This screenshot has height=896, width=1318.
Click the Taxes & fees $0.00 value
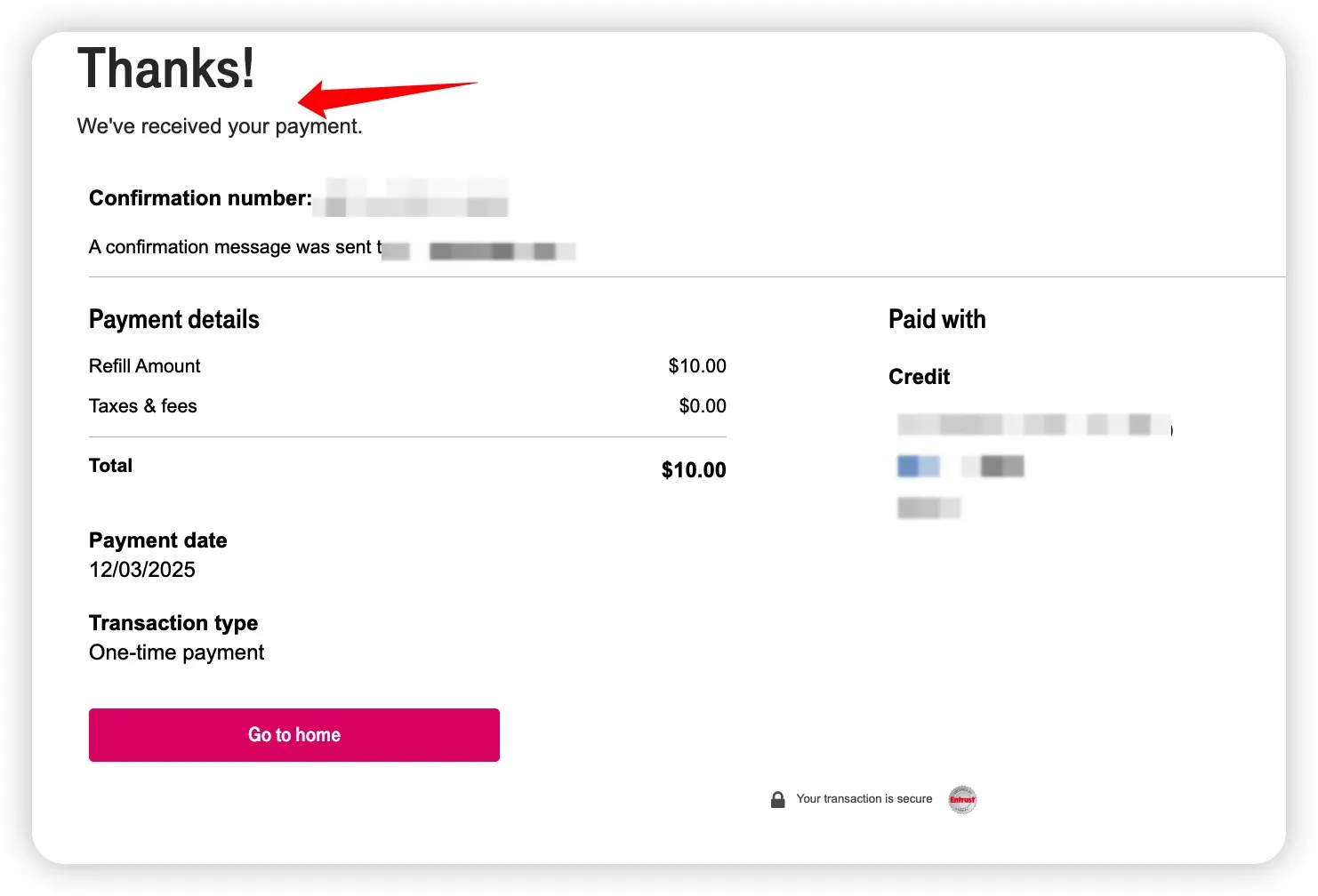point(703,406)
